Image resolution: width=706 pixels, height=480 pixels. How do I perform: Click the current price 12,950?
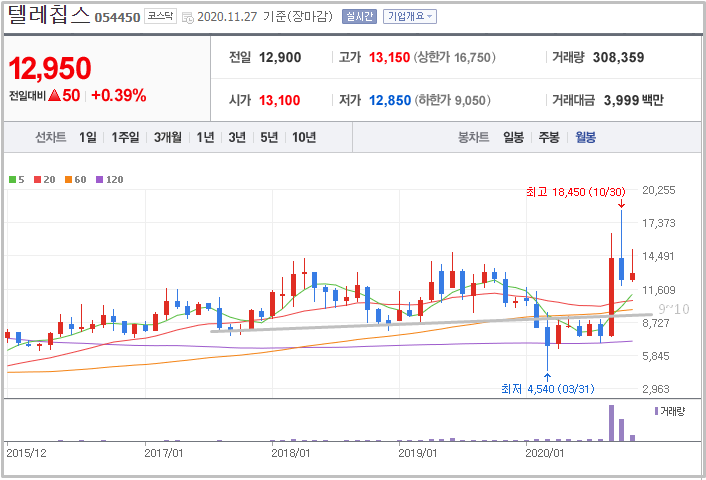point(50,68)
